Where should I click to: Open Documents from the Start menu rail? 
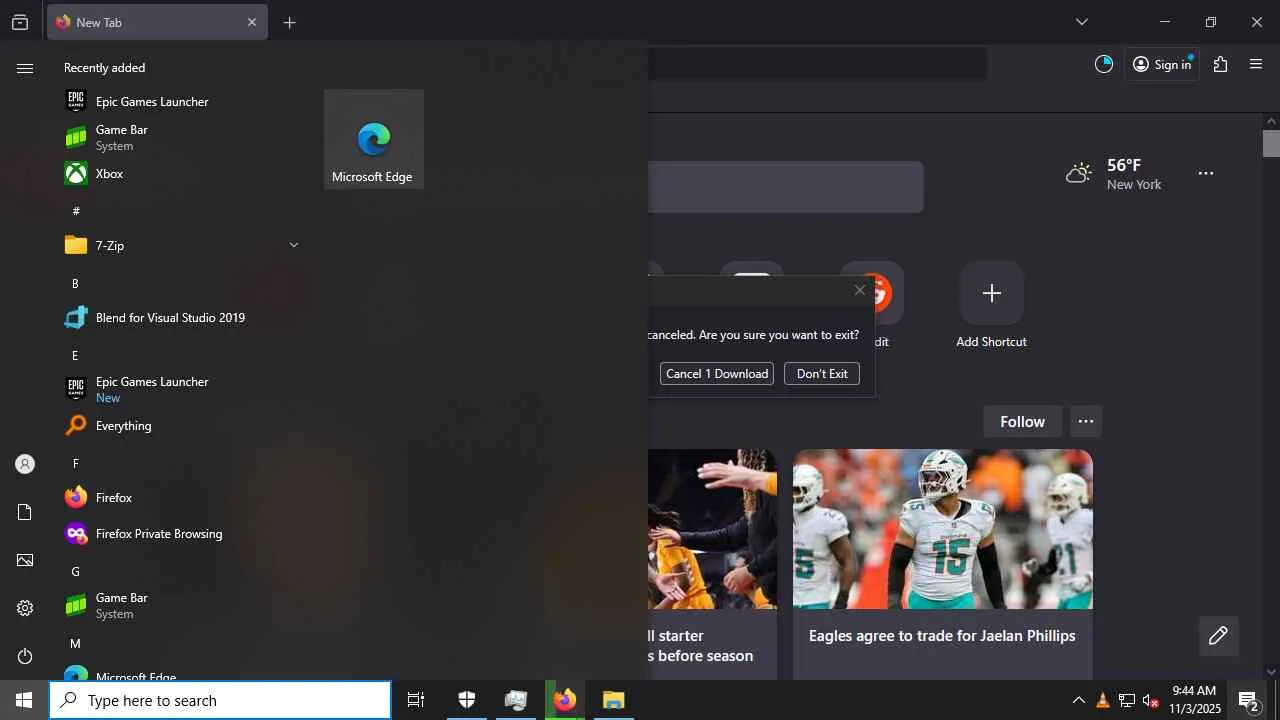[25, 512]
